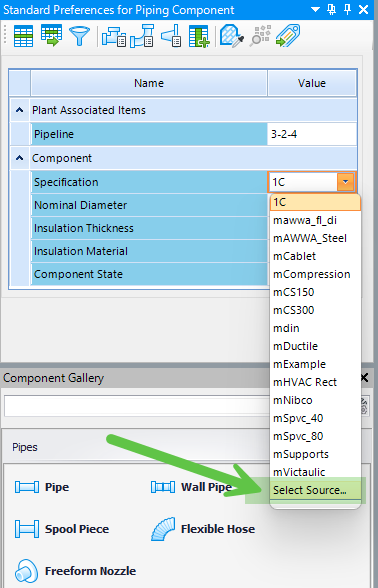Select the Specification property label
Viewport: 378px width, 588px height.
click(x=149, y=182)
